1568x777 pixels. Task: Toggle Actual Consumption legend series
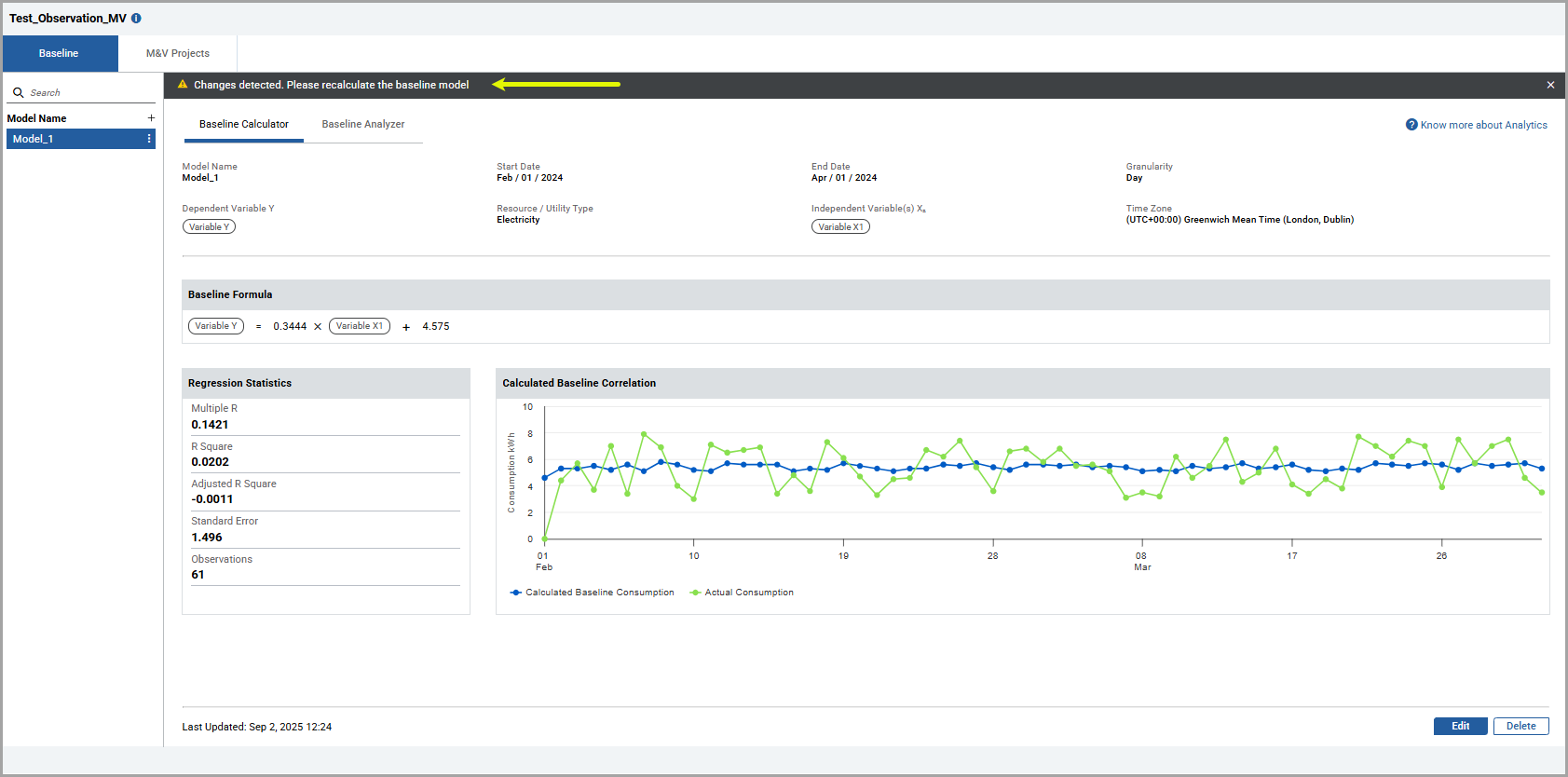742,593
